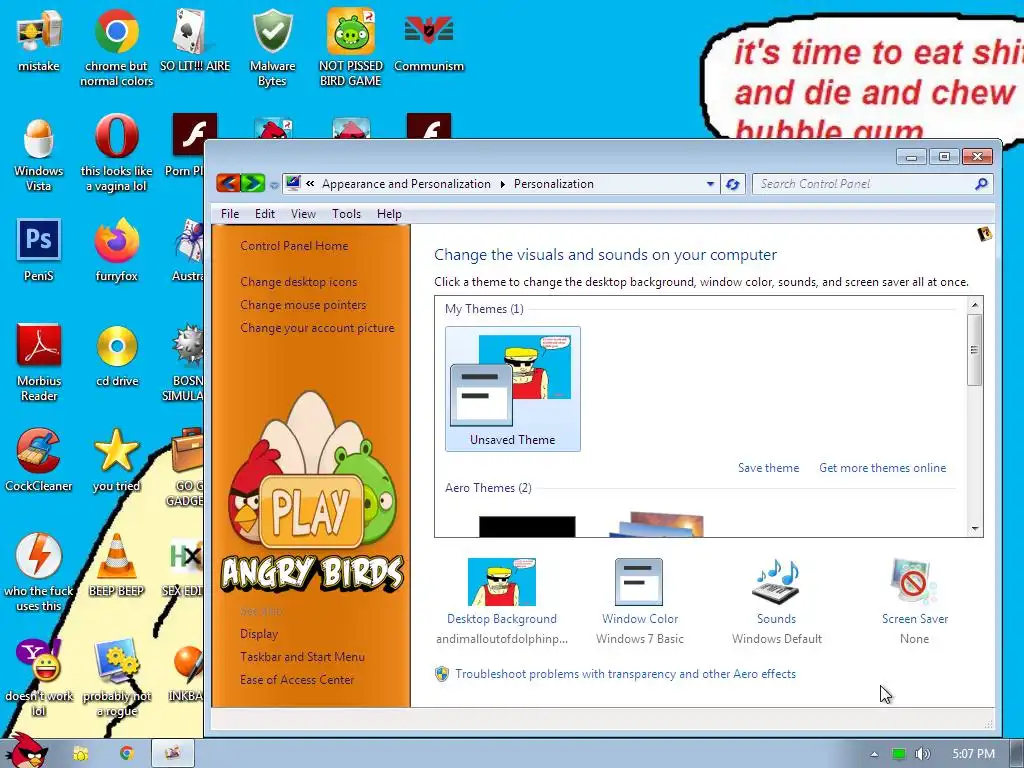The height and width of the screenshot is (768, 1024).
Task: Open the 'who the fuck uses this' icon
Action: 39,573
